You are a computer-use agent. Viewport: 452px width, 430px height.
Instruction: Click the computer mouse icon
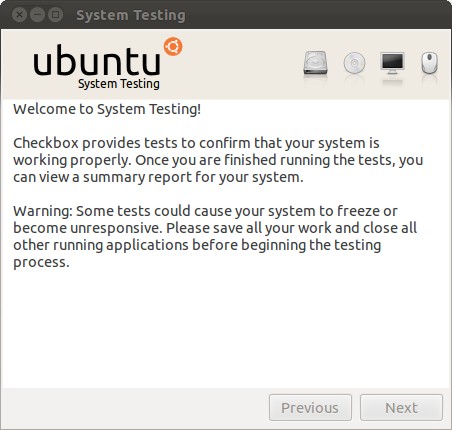point(429,63)
